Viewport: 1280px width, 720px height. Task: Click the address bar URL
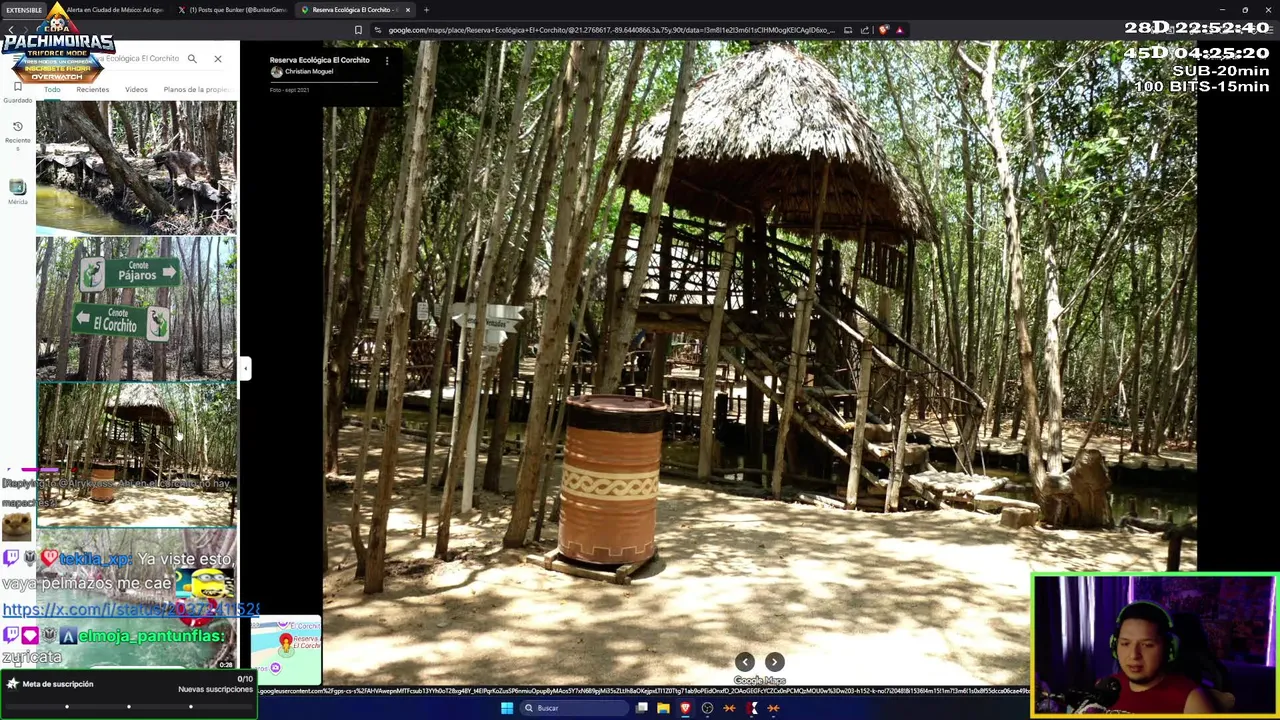pos(611,30)
